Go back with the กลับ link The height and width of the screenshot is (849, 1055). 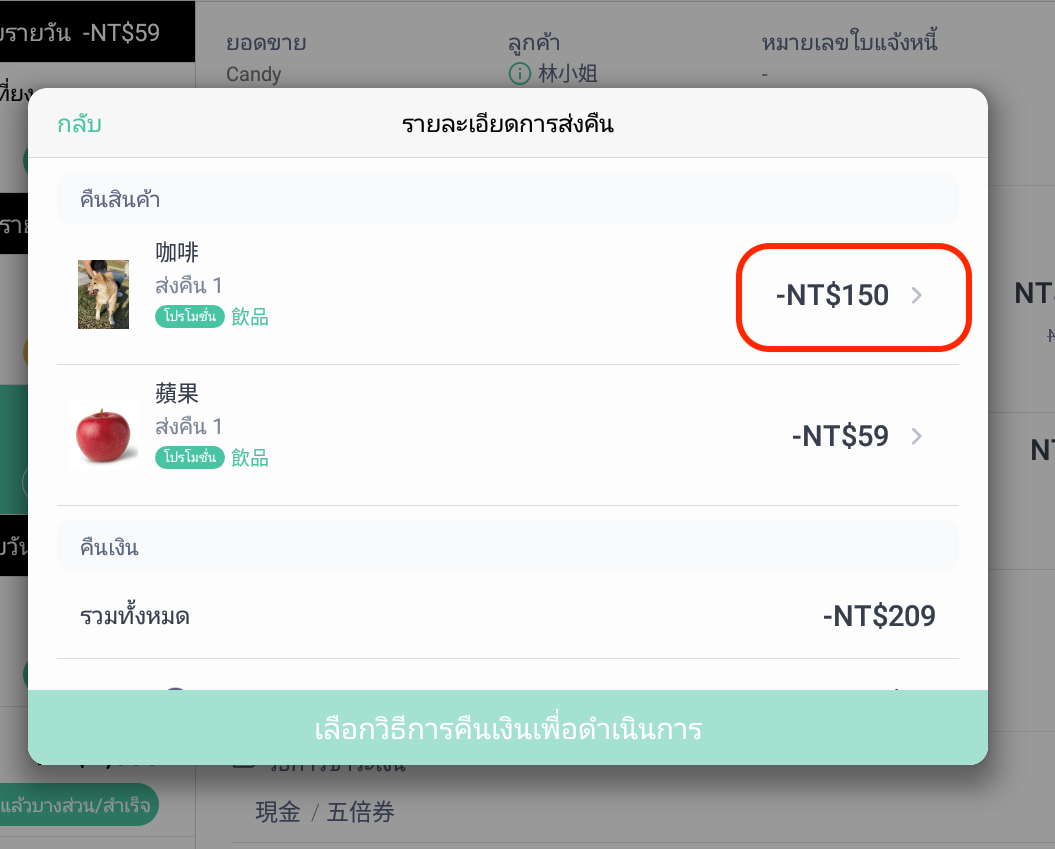tap(79, 124)
